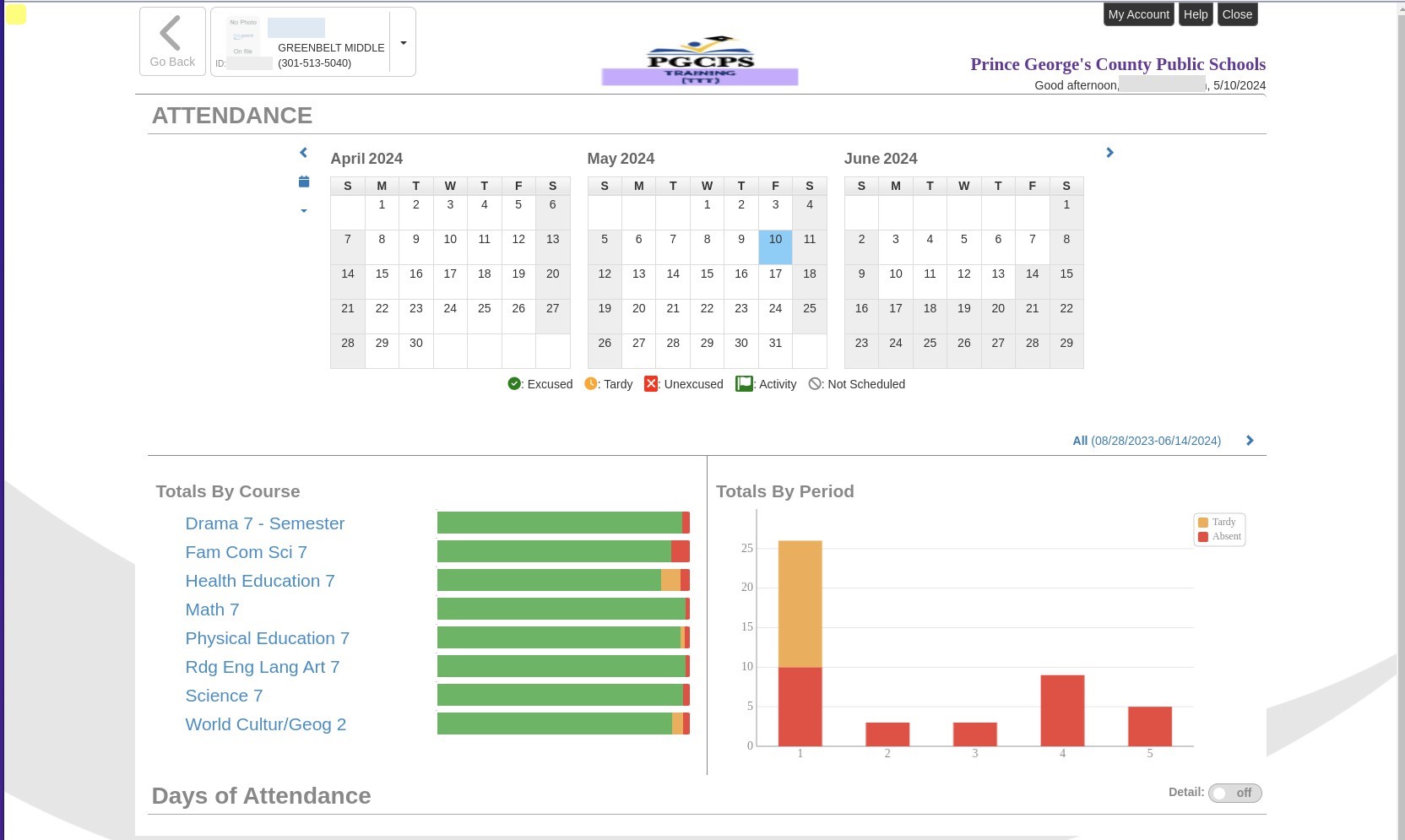Screen dimensions: 1405x840
Task: Toggle the Detail switch on
Action: [x=1234, y=793]
